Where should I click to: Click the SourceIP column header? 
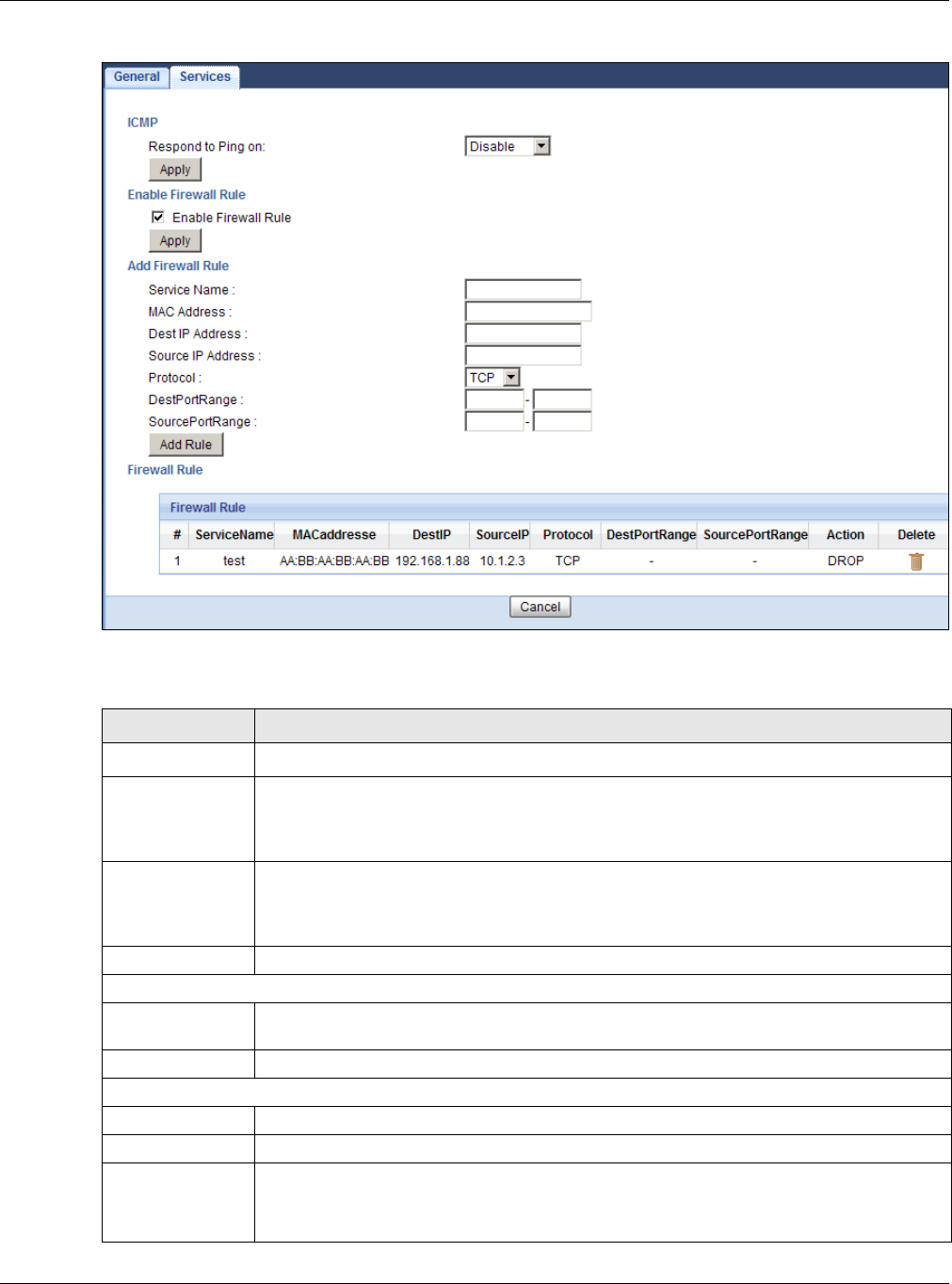point(502,535)
